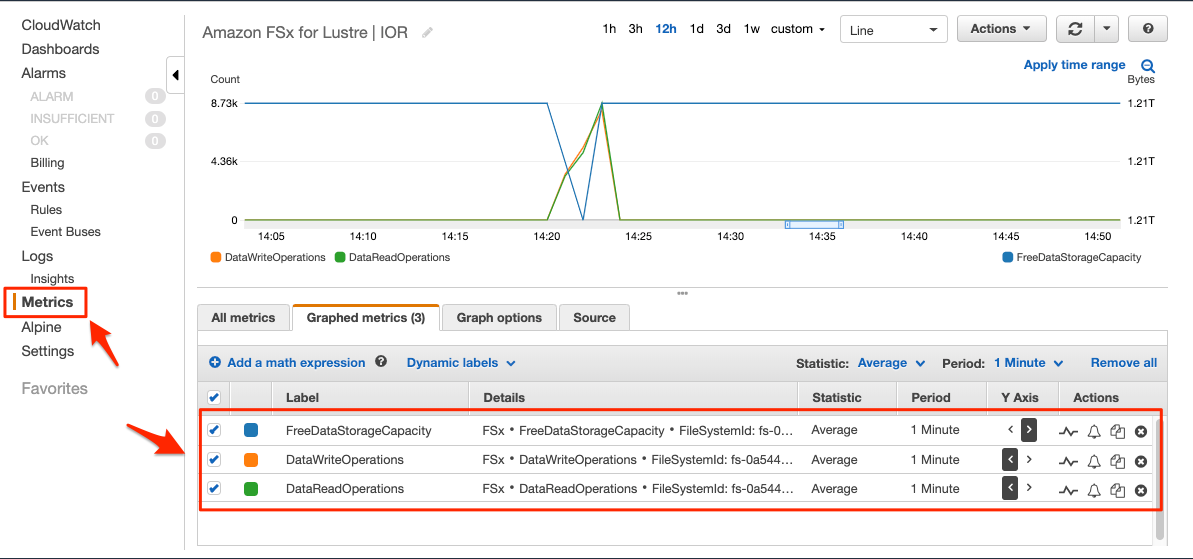Switch to the All metrics tab
Image resolution: width=1193 pixels, height=559 pixels.
coord(243,317)
